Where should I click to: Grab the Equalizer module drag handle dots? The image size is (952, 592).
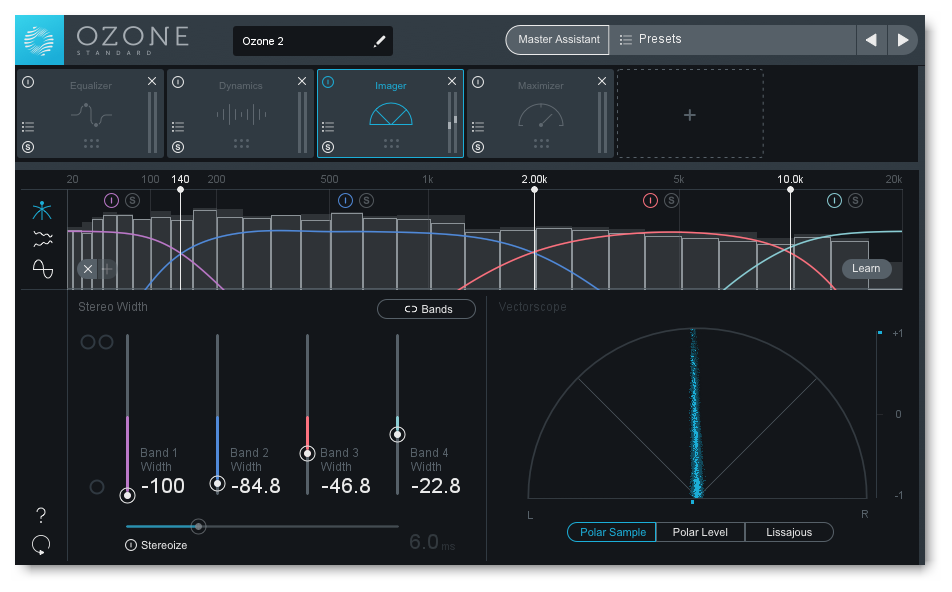coord(91,144)
